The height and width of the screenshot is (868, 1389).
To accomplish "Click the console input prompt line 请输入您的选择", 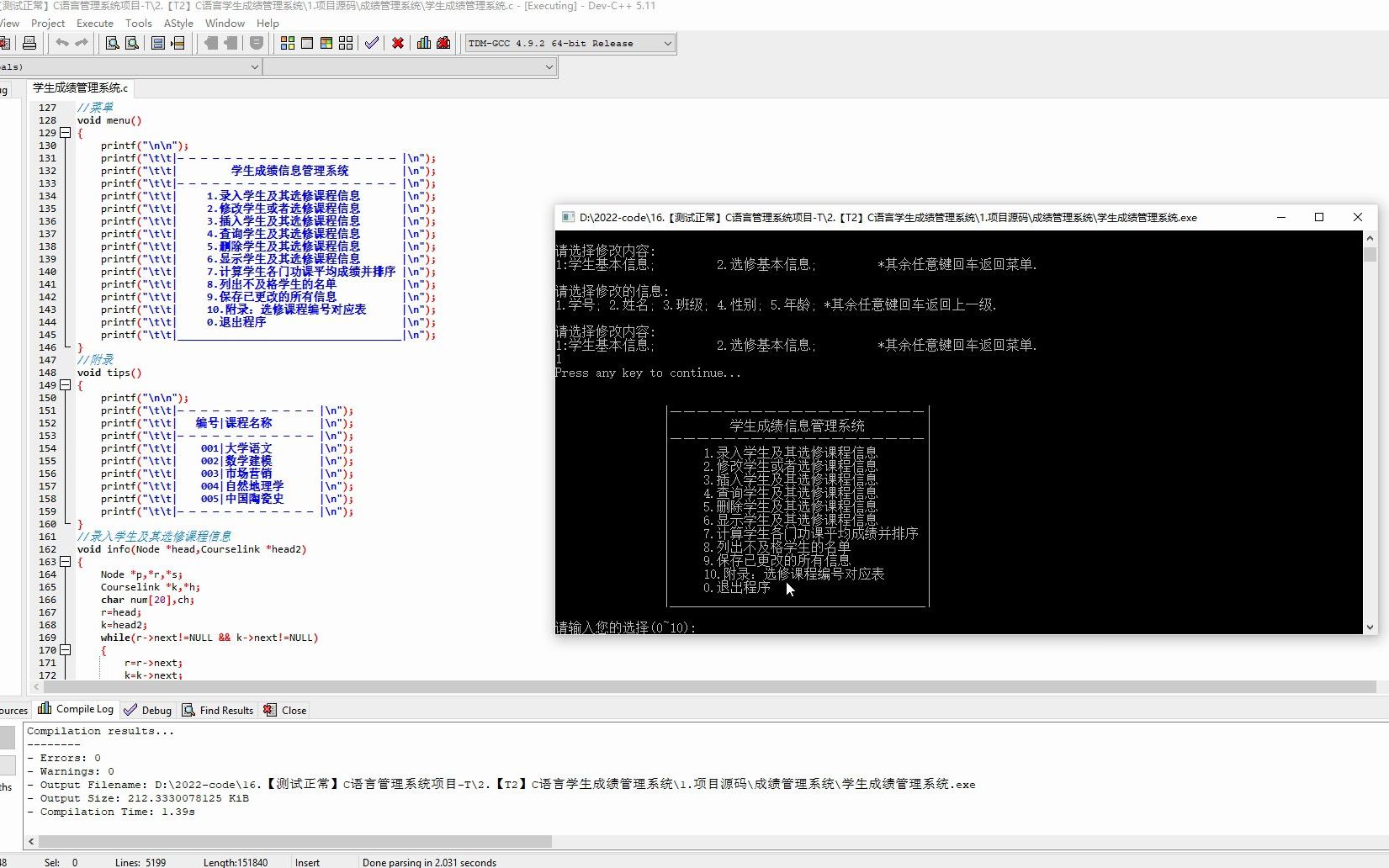I will tap(625, 627).
